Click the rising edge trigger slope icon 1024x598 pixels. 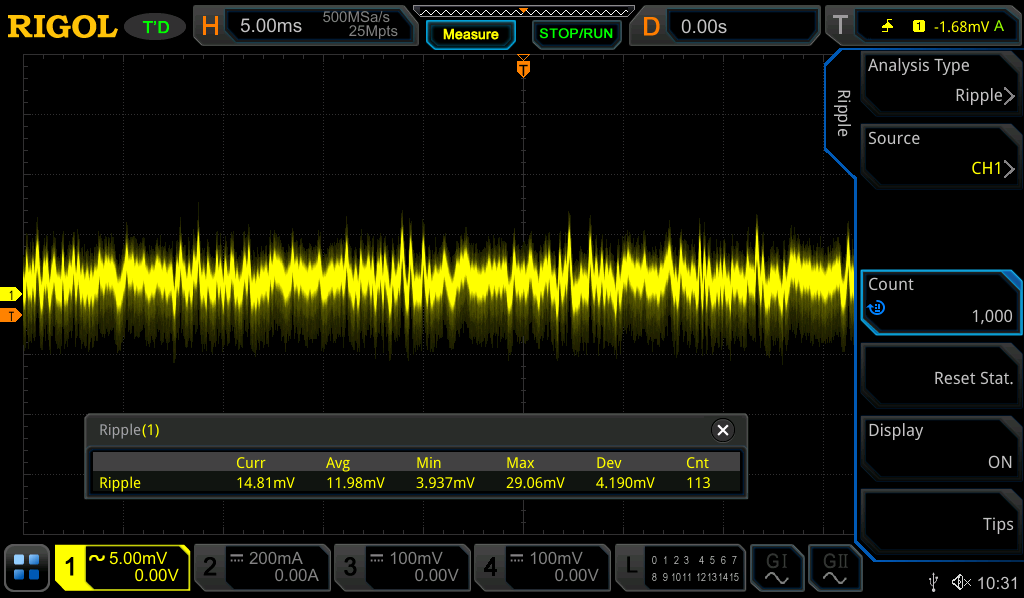pos(887,26)
